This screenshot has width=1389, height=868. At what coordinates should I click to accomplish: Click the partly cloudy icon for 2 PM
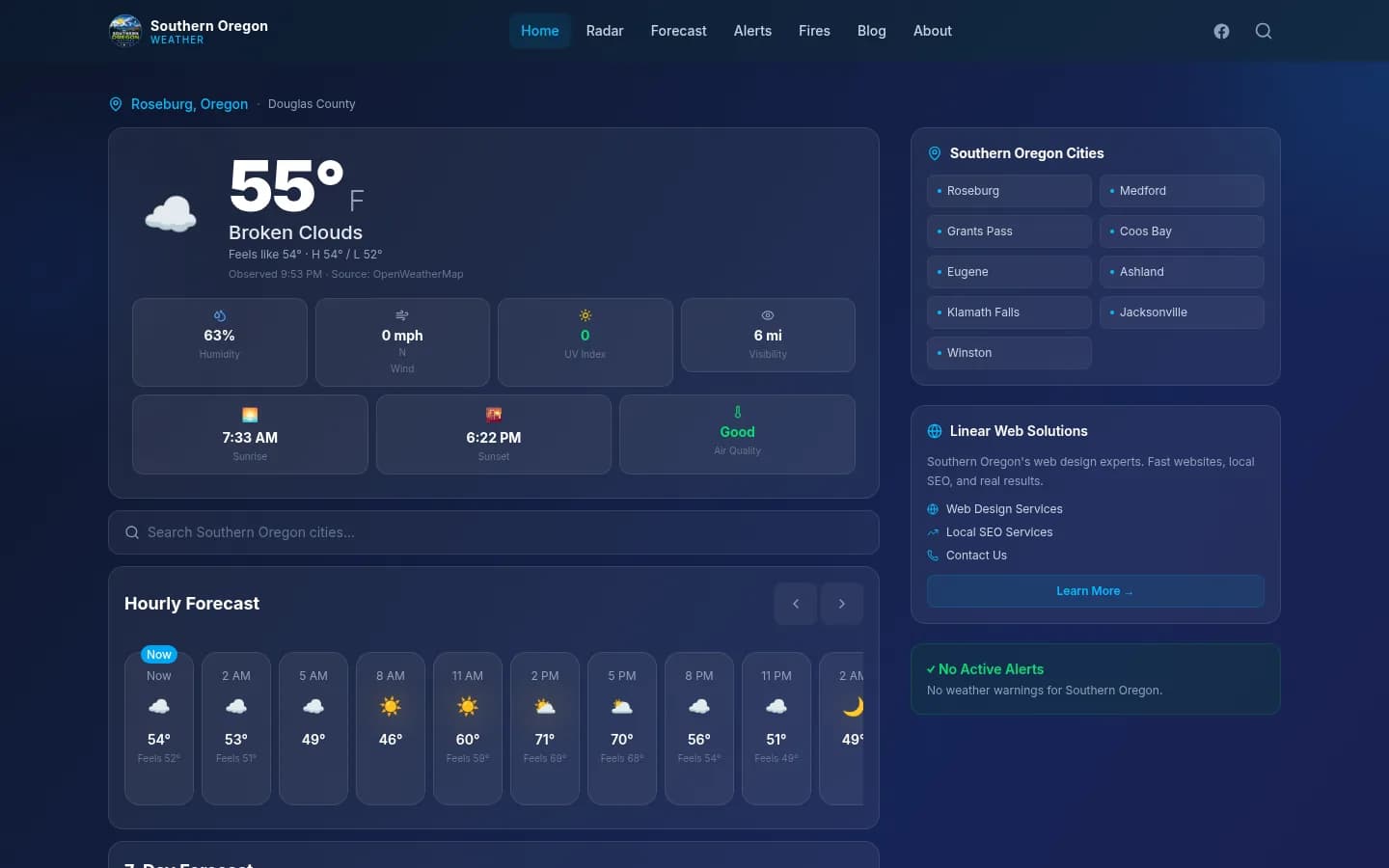pyautogui.click(x=545, y=707)
